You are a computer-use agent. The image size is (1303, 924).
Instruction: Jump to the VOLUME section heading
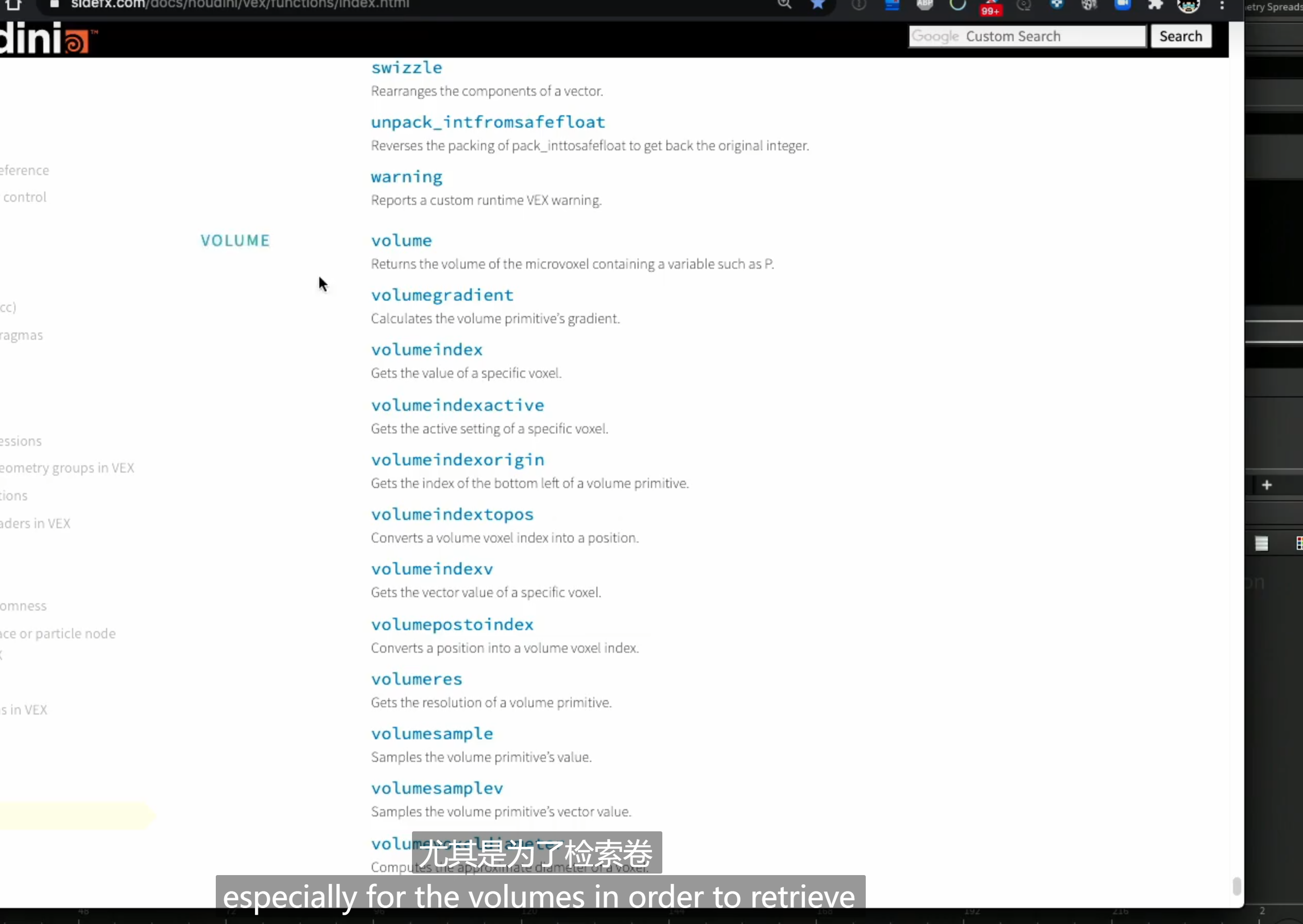[235, 240]
